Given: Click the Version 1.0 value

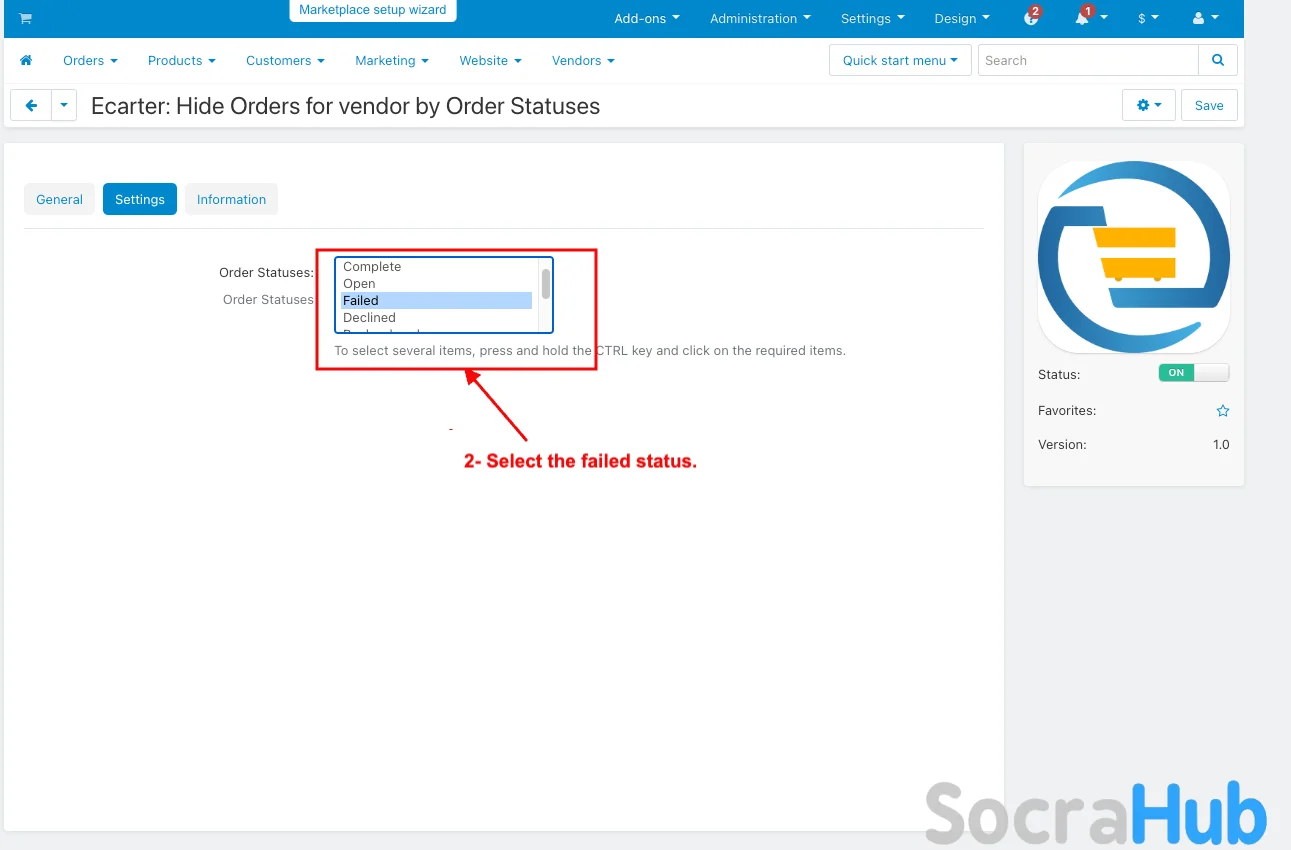Looking at the screenshot, I should click(x=1221, y=445).
